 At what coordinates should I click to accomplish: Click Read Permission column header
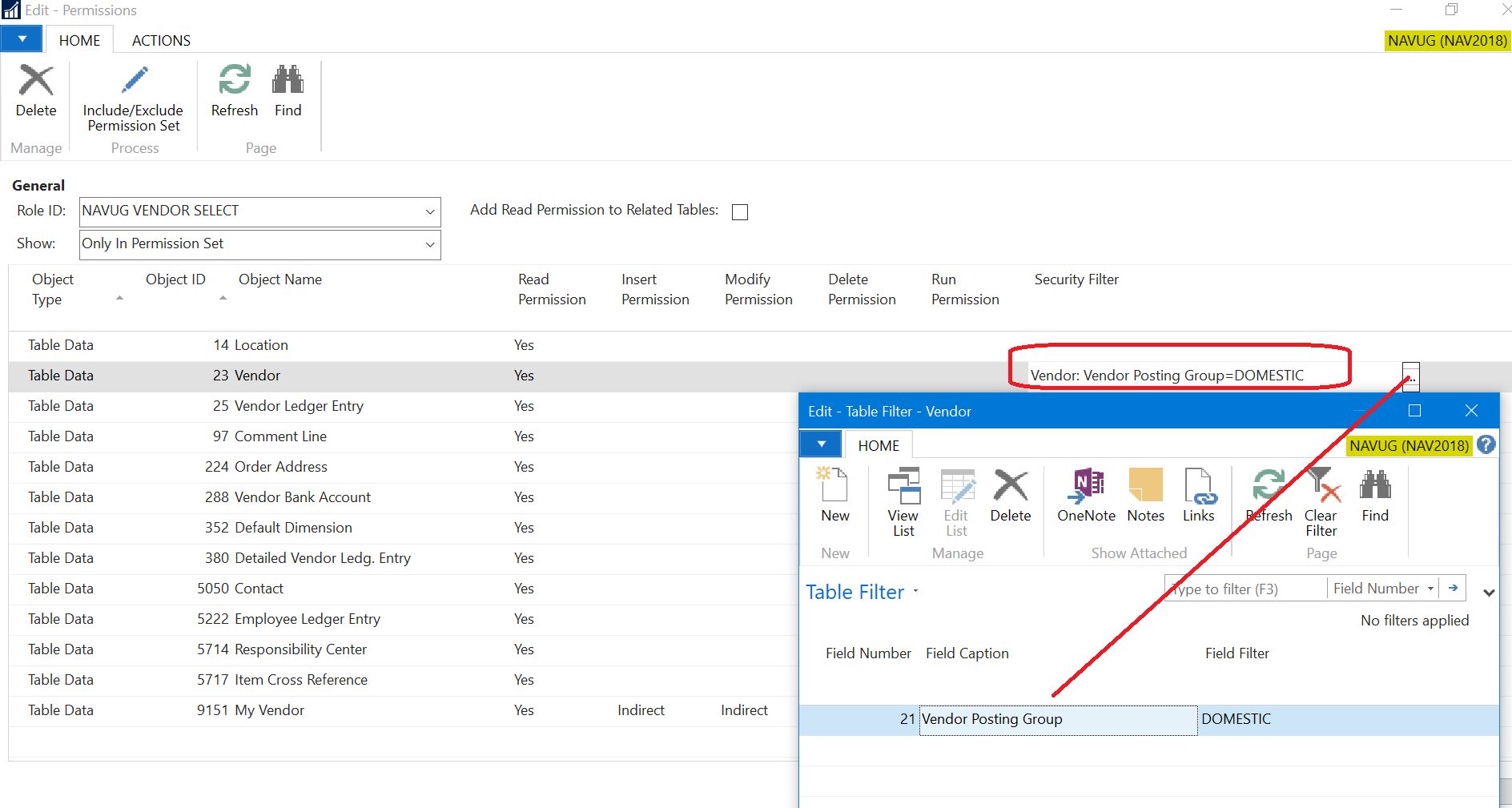[x=552, y=289]
